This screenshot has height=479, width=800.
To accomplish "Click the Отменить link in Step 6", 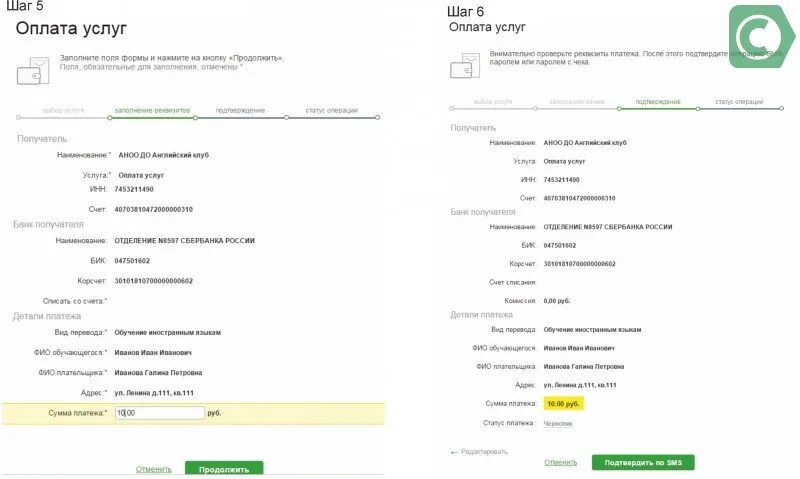I will point(560,462).
